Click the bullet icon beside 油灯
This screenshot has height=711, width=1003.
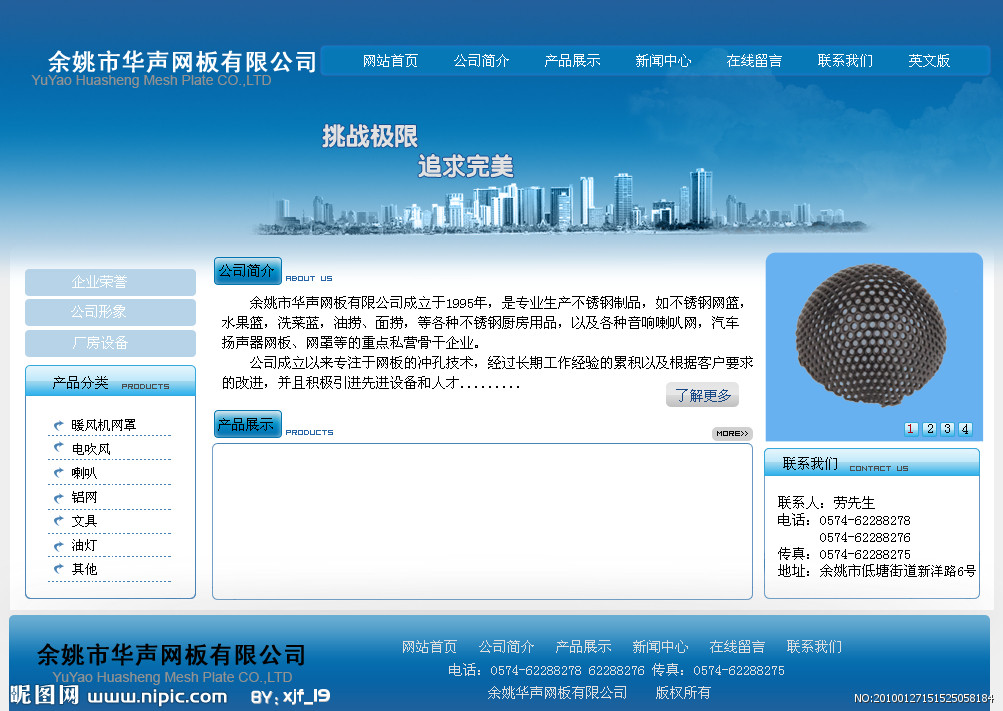point(59,545)
